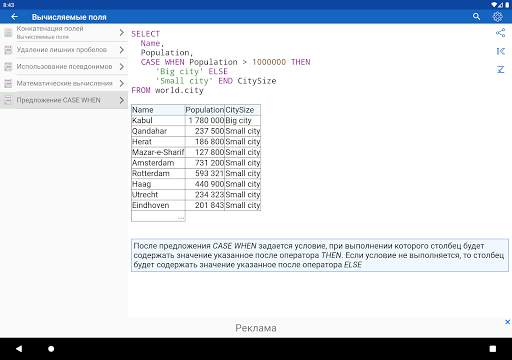Tap the share icon beside the query
The image size is (512, 360).
[500, 33]
